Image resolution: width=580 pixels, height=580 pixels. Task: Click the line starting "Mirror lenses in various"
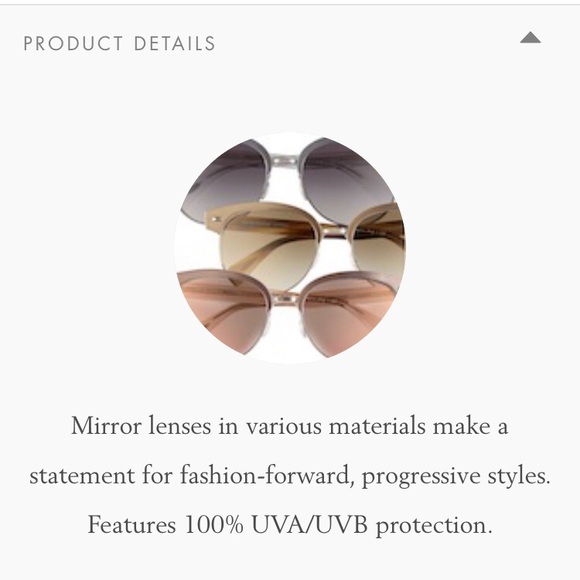(x=289, y=426)
